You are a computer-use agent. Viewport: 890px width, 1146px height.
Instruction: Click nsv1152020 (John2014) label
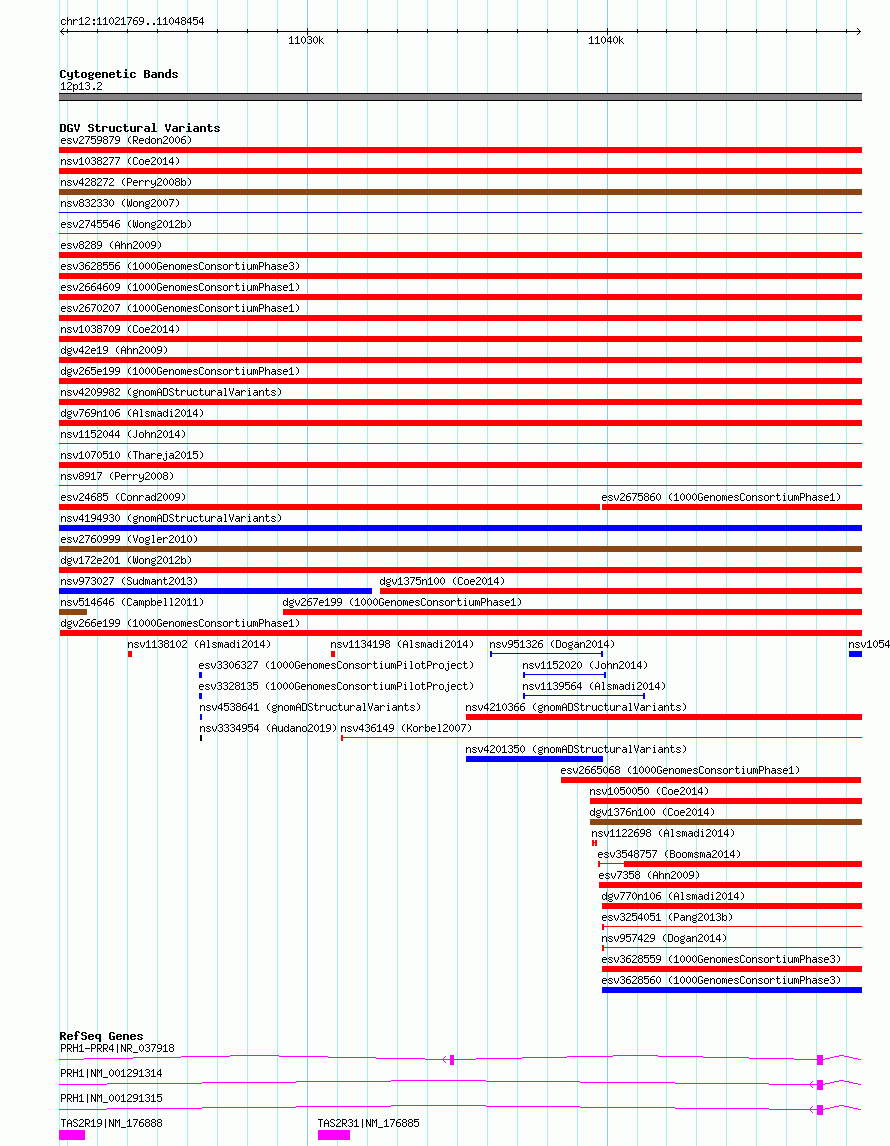[x=585, y=666]
